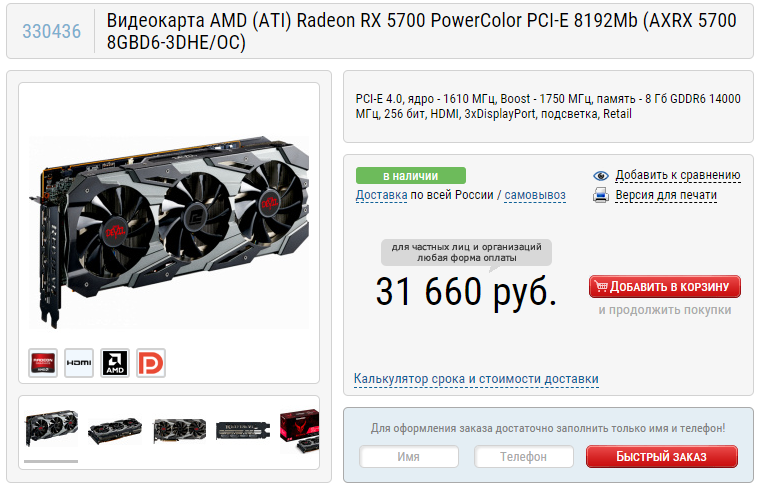Click the AMD logo badge icon

click(115, 363)
